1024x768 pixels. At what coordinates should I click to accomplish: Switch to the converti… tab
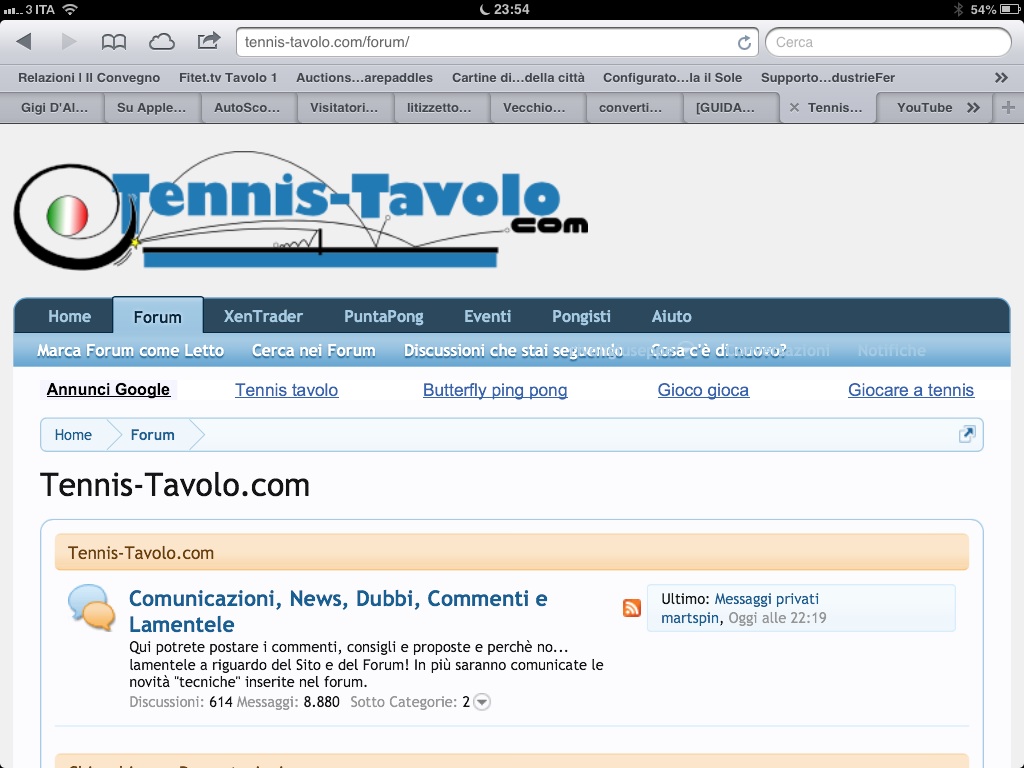click(x=630, y=108)
